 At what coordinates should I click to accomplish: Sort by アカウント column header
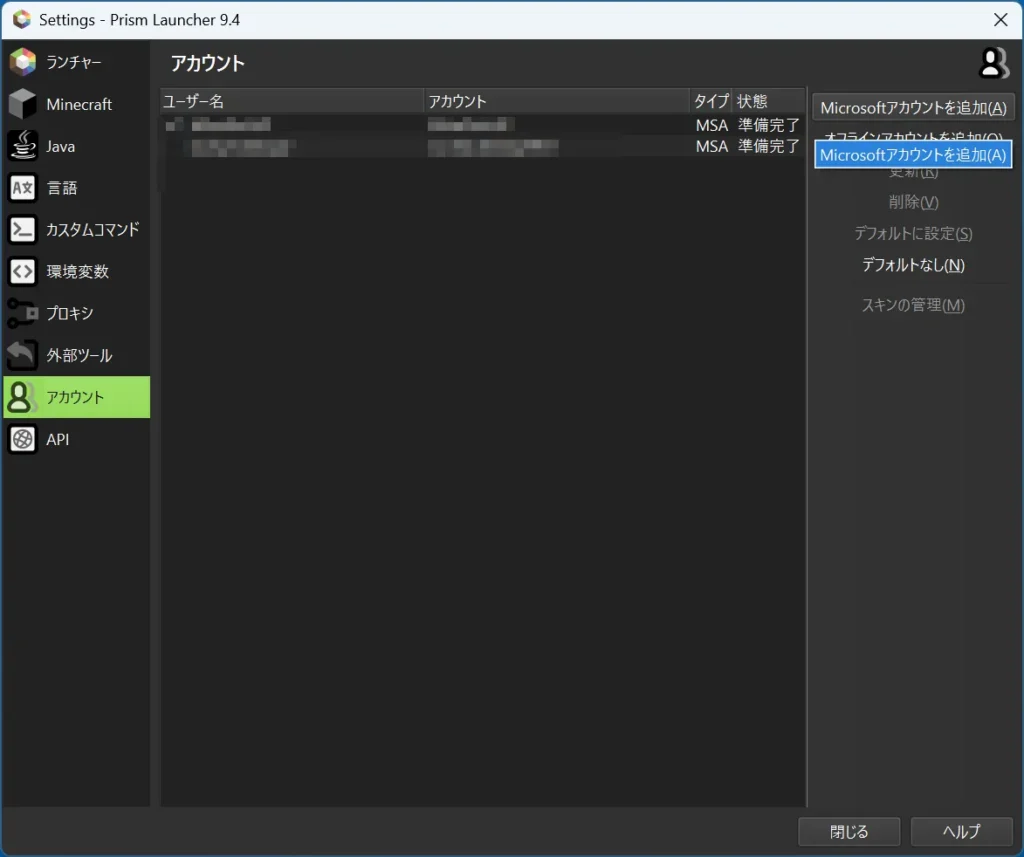coord(556,101)
